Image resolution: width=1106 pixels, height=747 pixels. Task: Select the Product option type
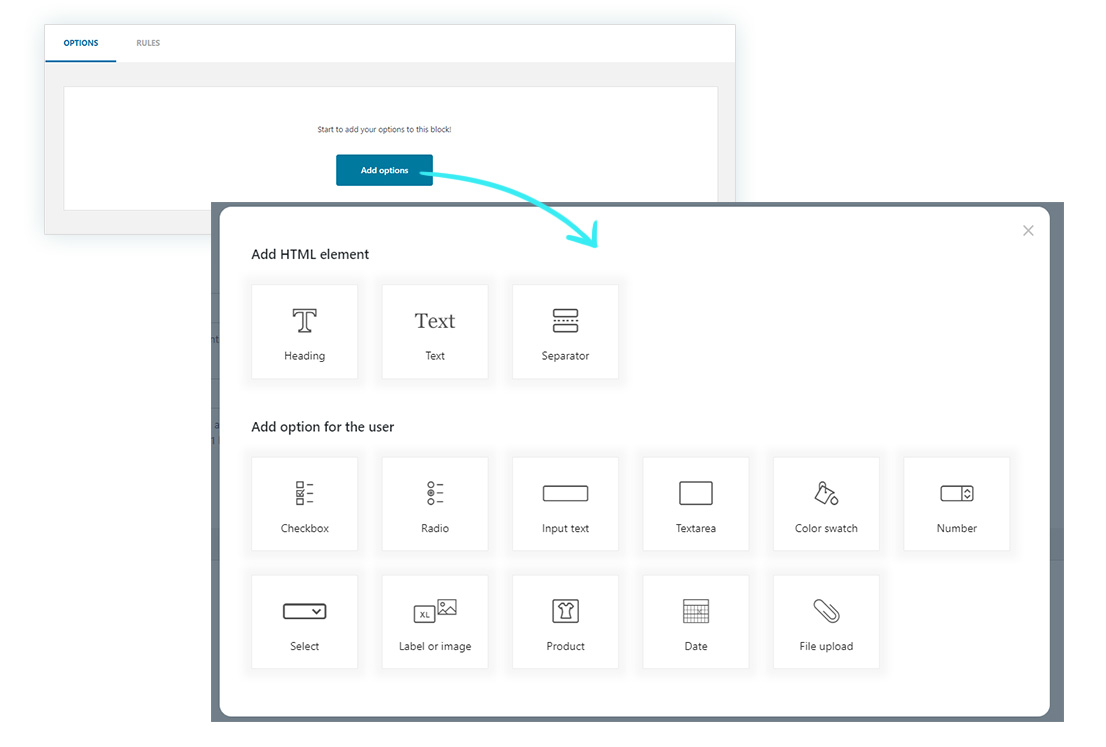pyautogui.click(x=565, y=621)
